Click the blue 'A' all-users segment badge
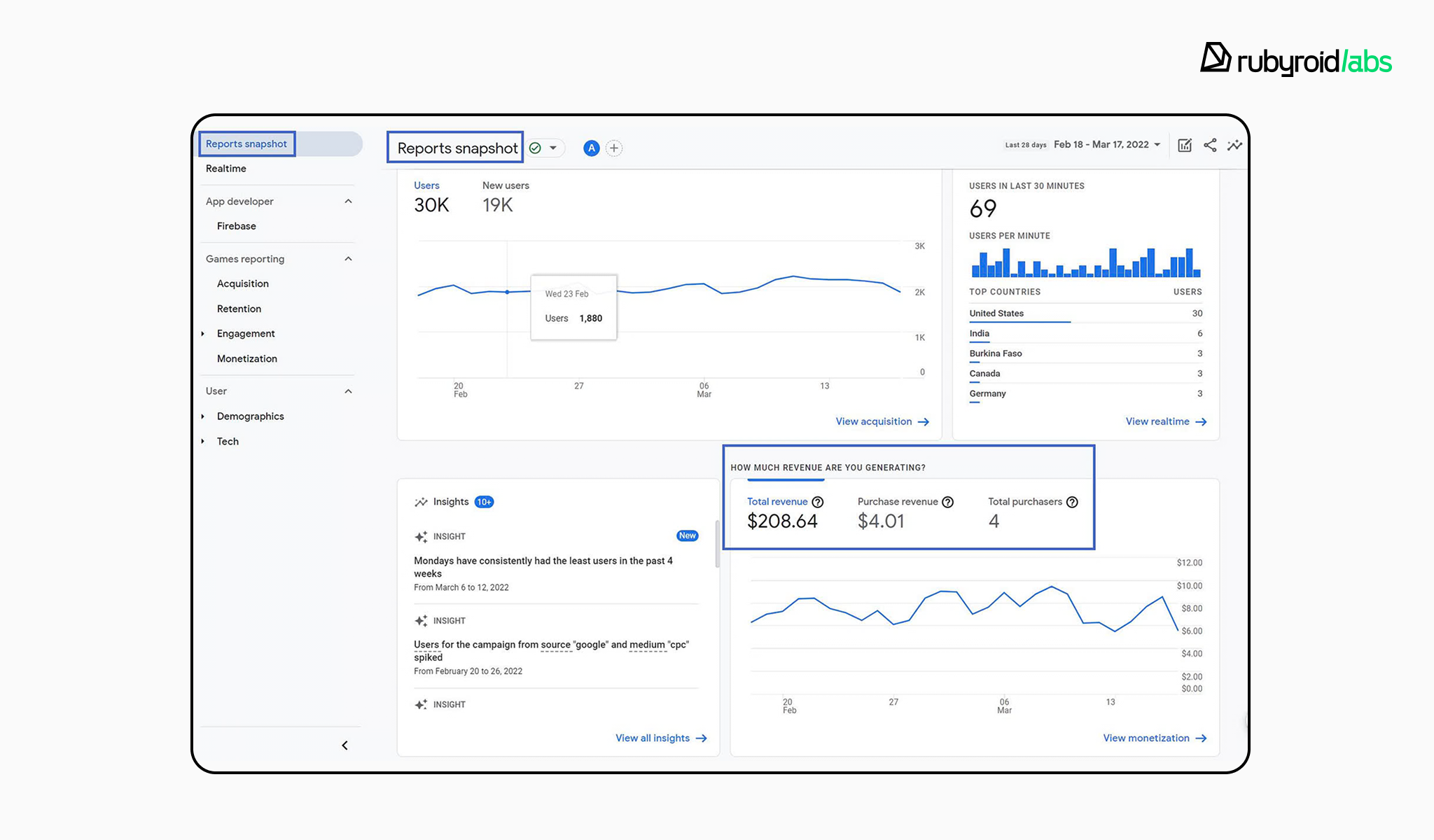Viewport: 1434px width, 840px height. coord(592,148)
